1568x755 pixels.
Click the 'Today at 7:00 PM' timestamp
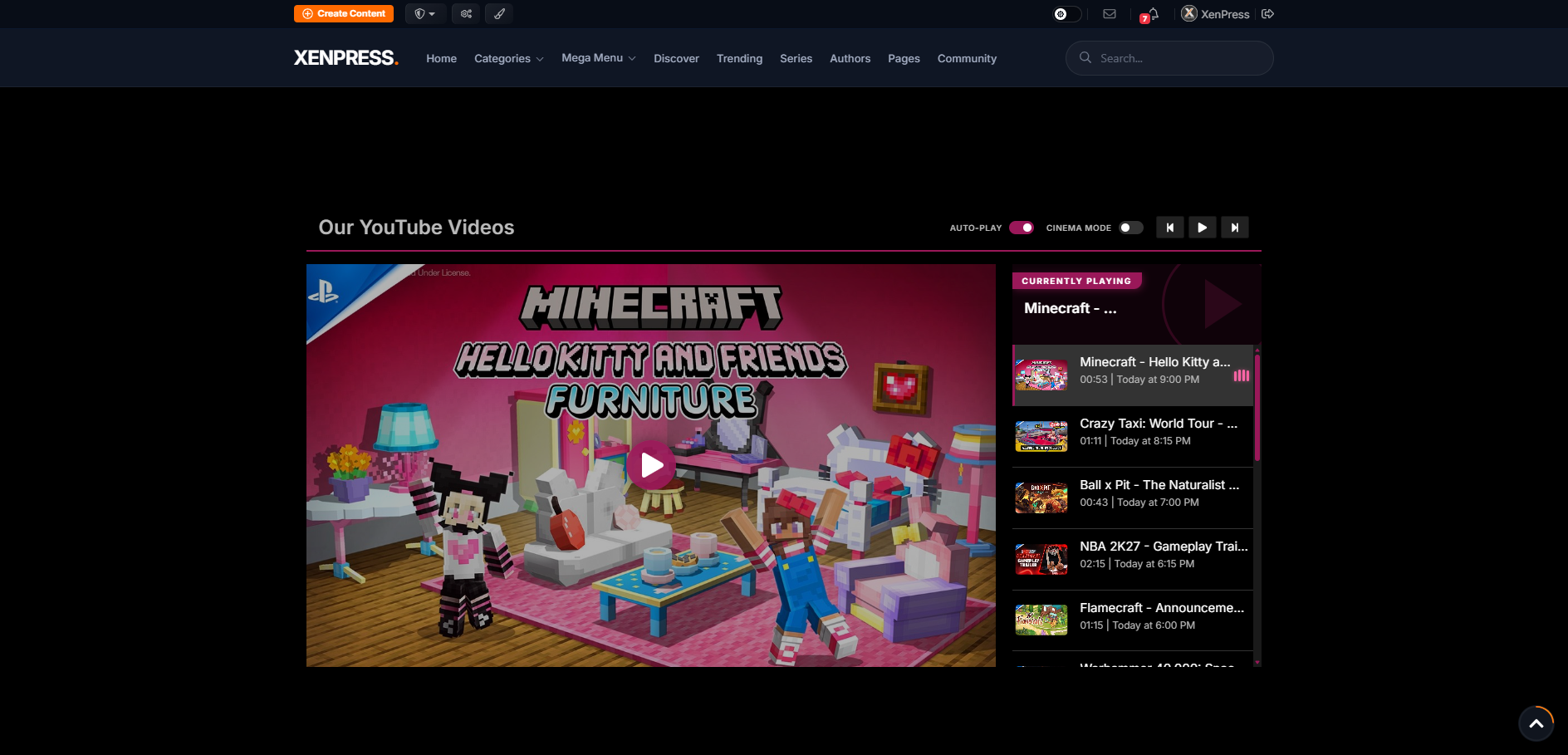tap(1158, 503)
